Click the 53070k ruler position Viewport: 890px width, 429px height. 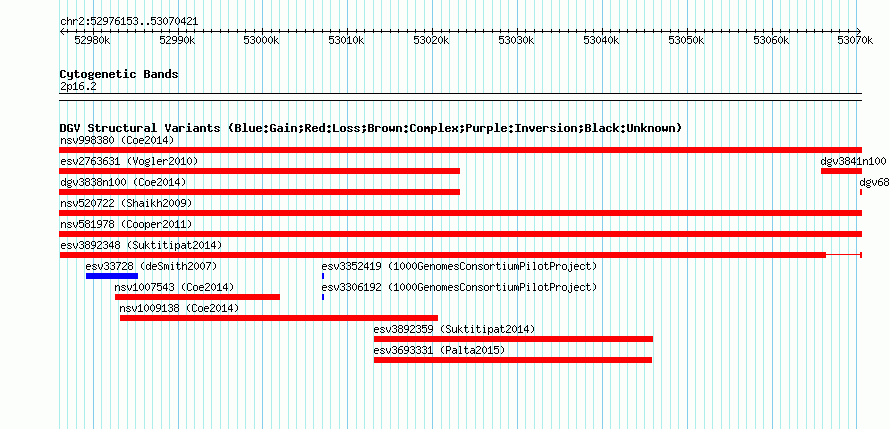(x=856, y=40)
